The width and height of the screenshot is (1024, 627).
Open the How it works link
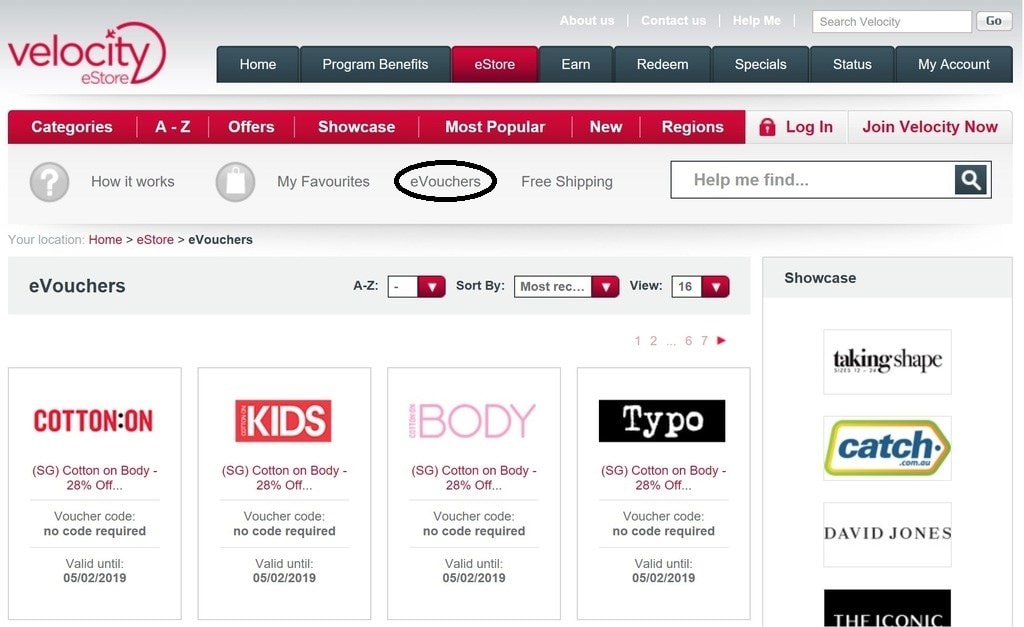133,182
